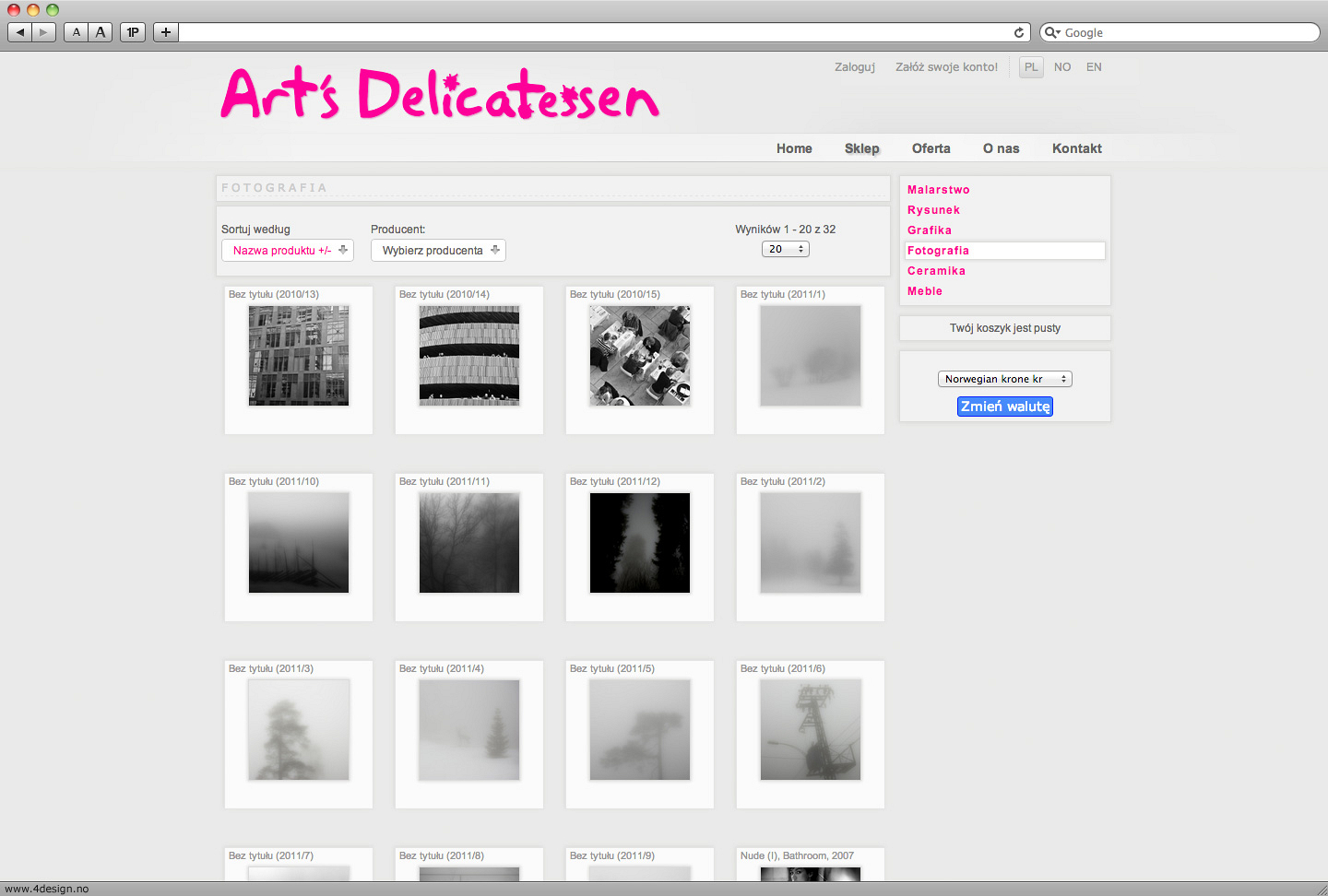The width and height of the screenshot is (1328, 896).
Task: Open the Kontakt menu item
Action: tap(1077, 148)
